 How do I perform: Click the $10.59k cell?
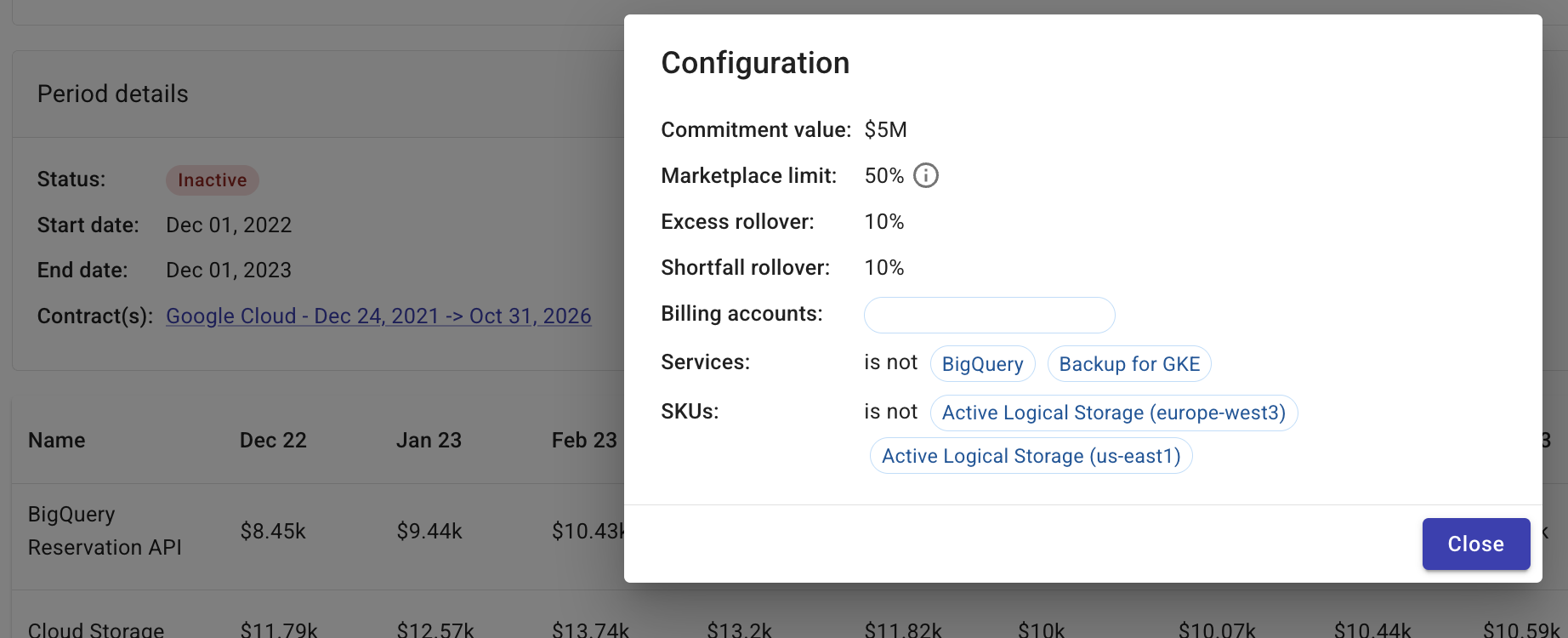coord(1522,630)
